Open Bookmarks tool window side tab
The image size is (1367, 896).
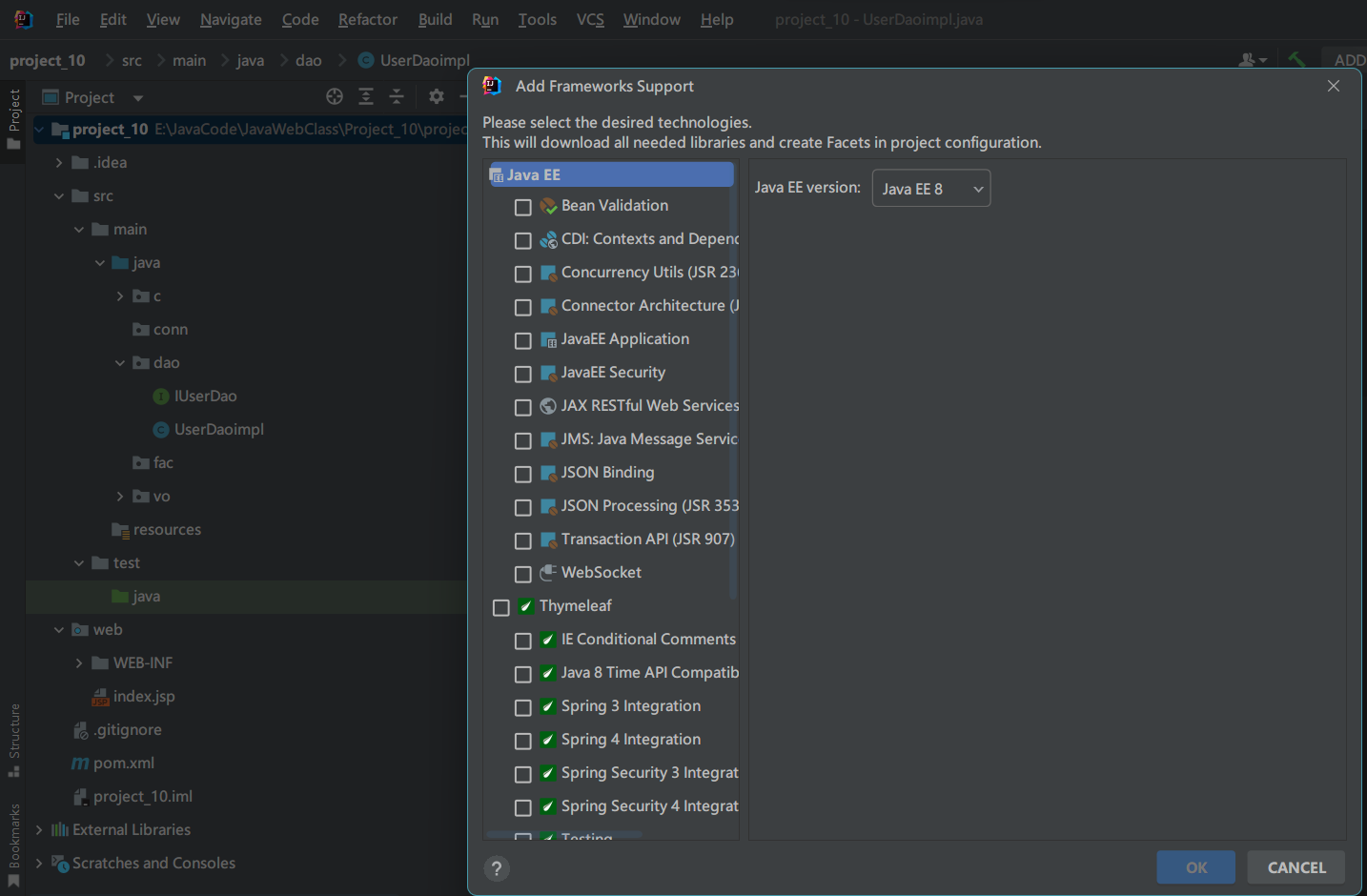click(x=13, y=845)
